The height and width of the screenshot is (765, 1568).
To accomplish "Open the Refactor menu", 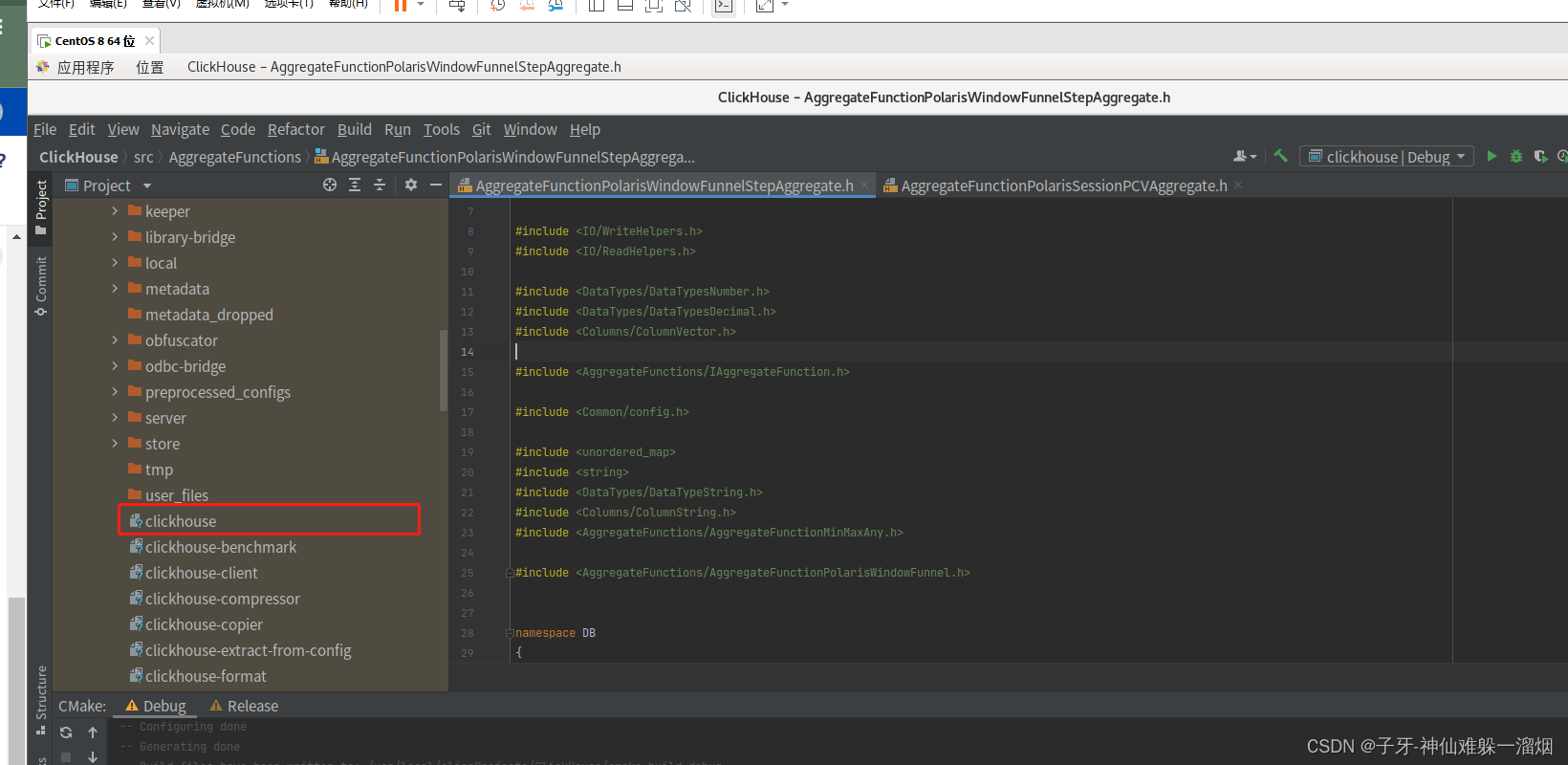I will [x=296, y=129].
